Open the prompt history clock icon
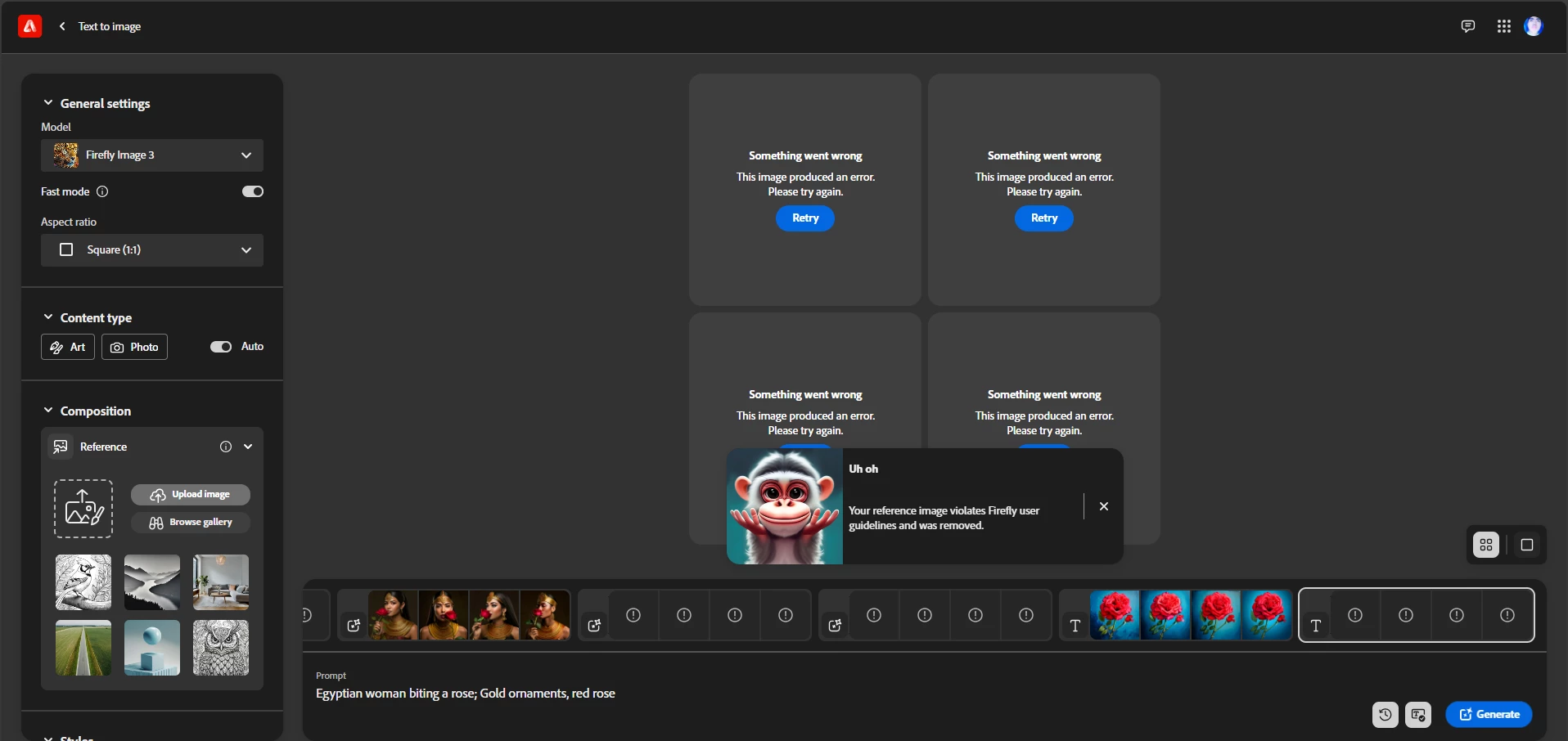Screen dimensions: 1568x741 point(1385,714)
